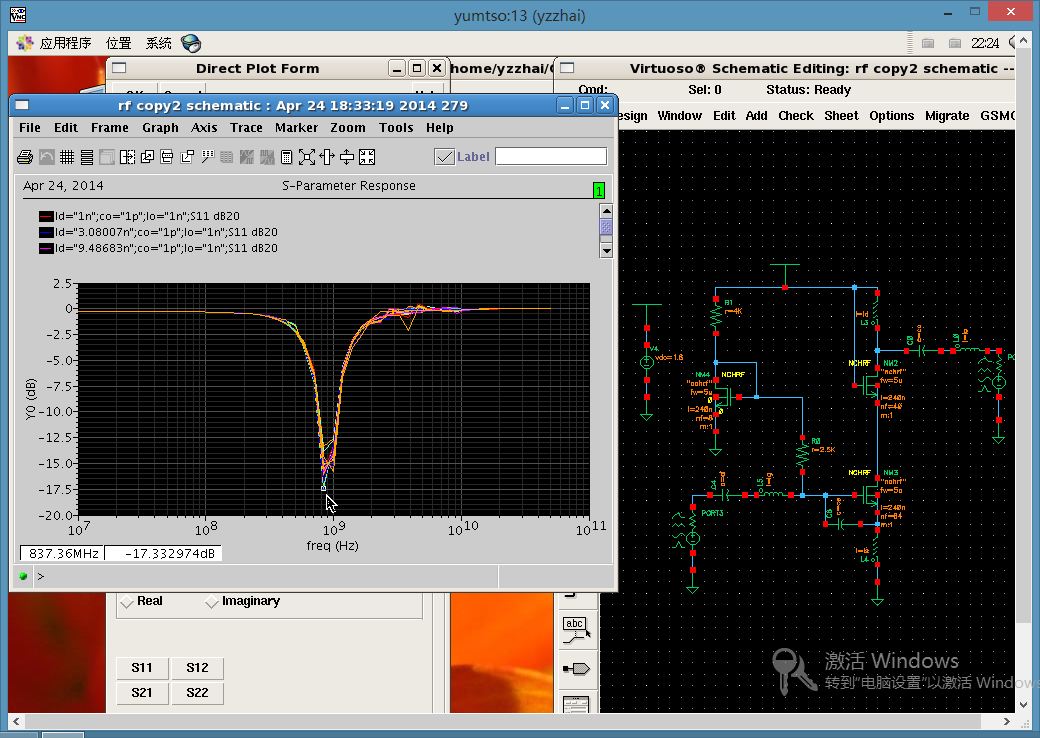Click the Print icon in waveform toolbar
Screen dimensions: 1040x738
26,157
